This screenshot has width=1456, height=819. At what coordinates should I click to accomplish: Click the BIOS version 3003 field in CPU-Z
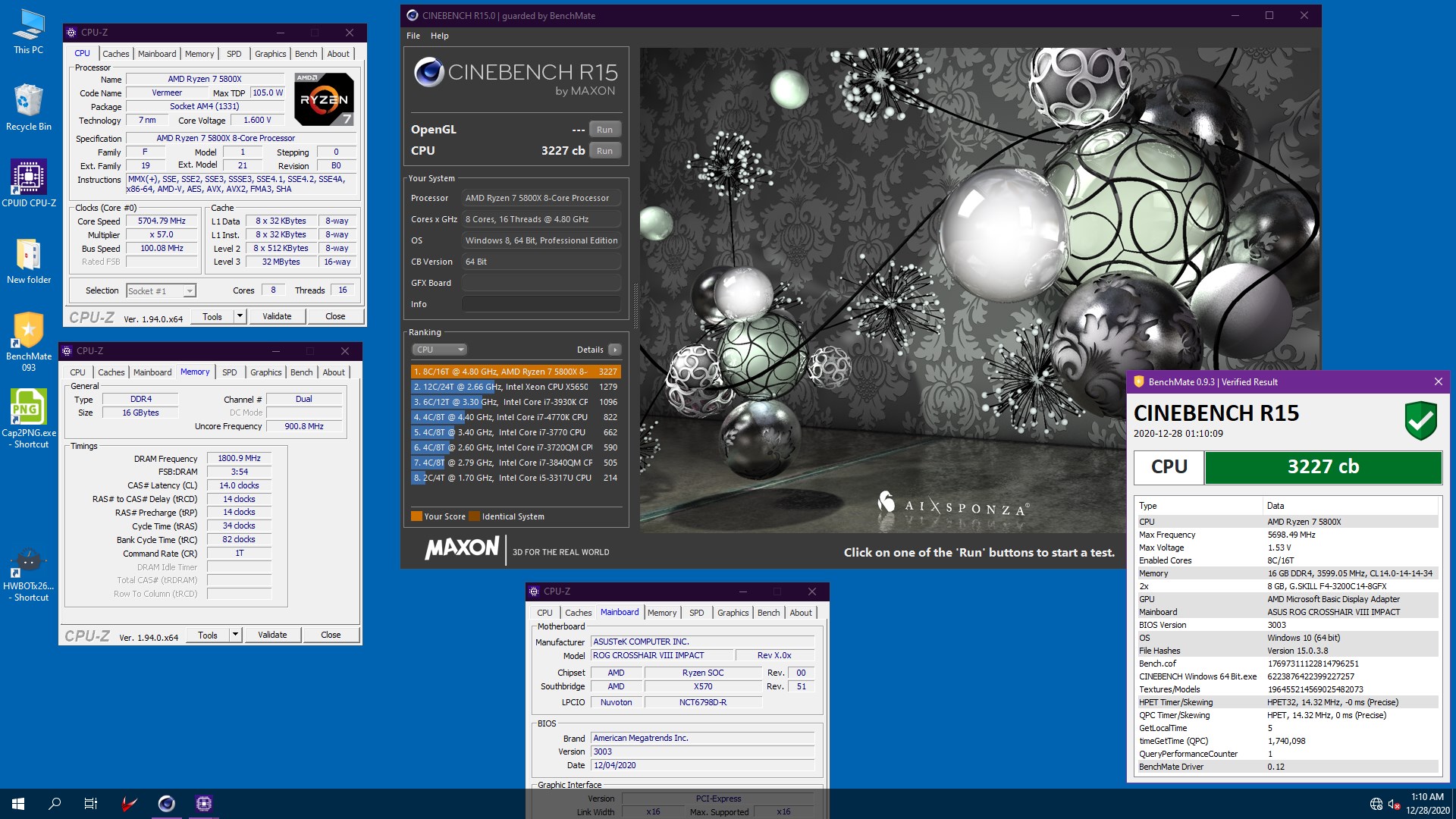[x=702, y=752]
